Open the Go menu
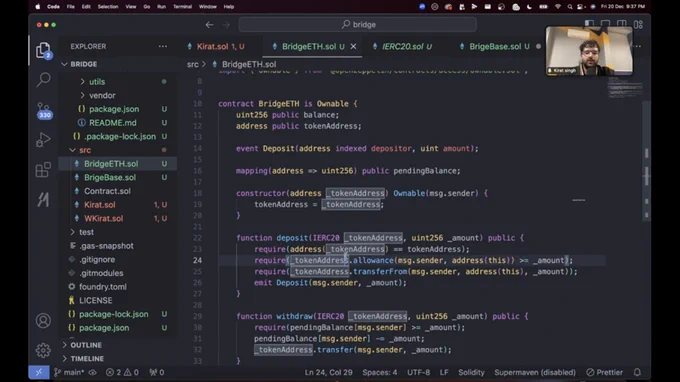Screen dimensions: 680x382 pyautogui.click(x=147, y=7)
